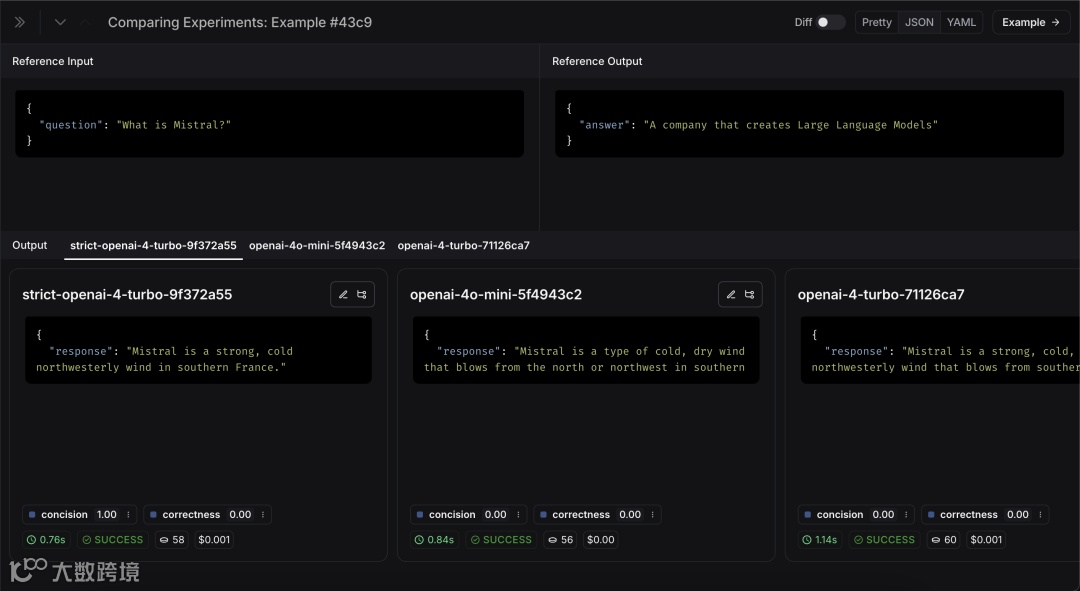Click trace icon on openai-4o-mini card

(x=750, y=294)
